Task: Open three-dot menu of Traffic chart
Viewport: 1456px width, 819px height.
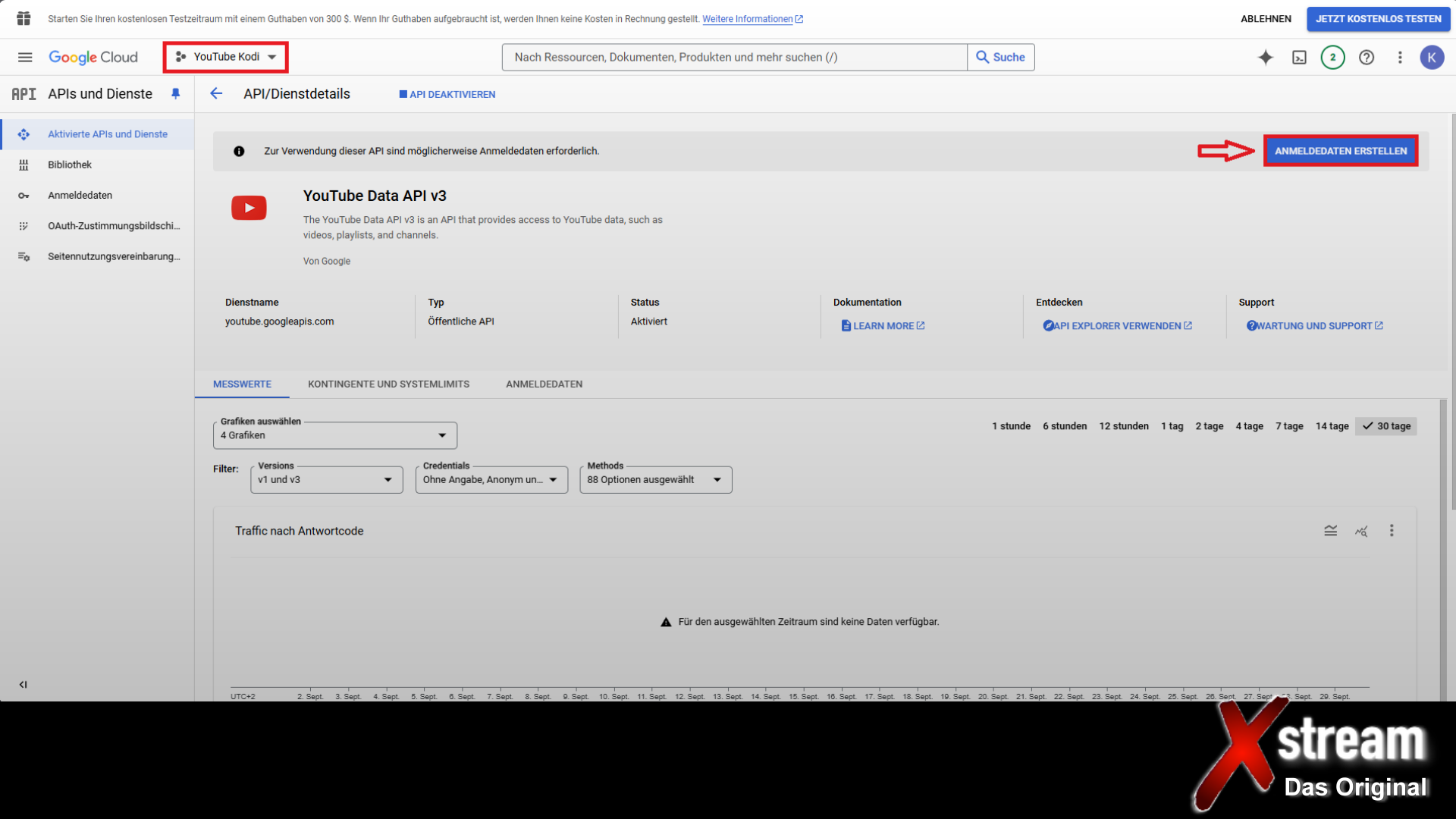Action: [x=1392, y=531]
